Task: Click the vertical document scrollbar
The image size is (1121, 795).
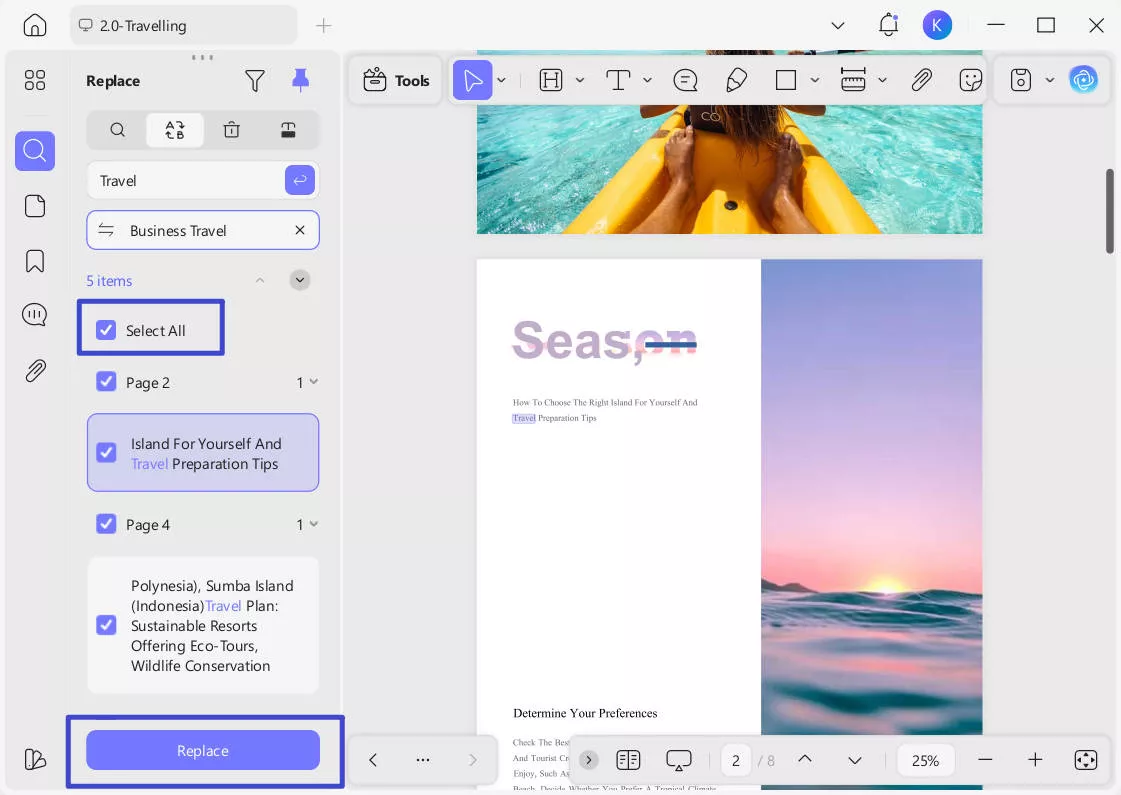Action: (x=1109, y=210)
